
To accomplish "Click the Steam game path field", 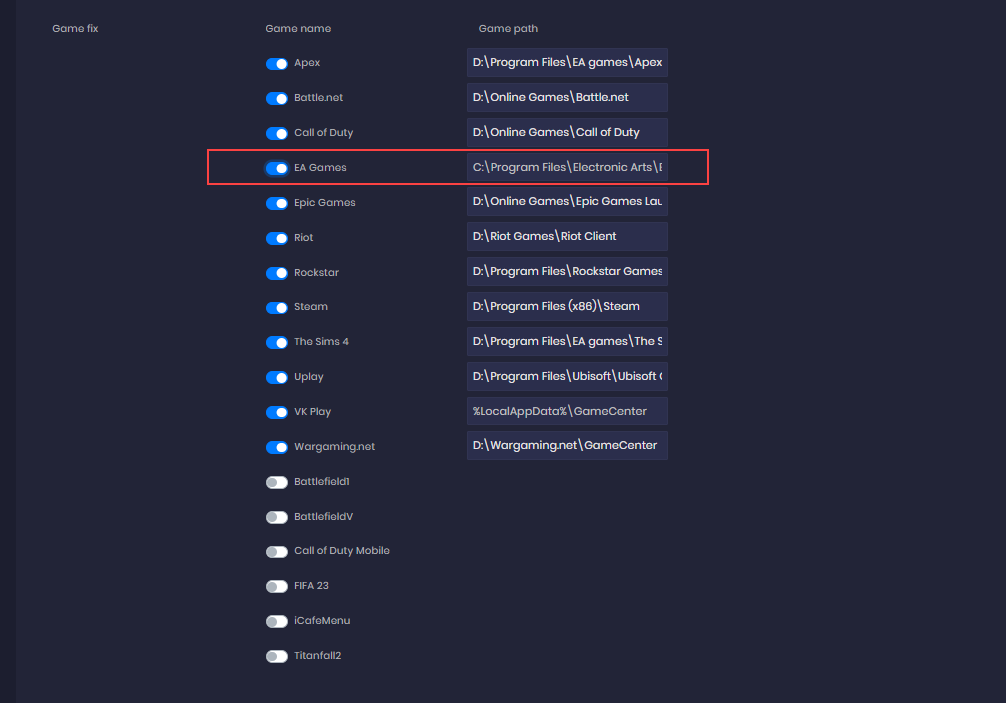I will tap(567, 306).
